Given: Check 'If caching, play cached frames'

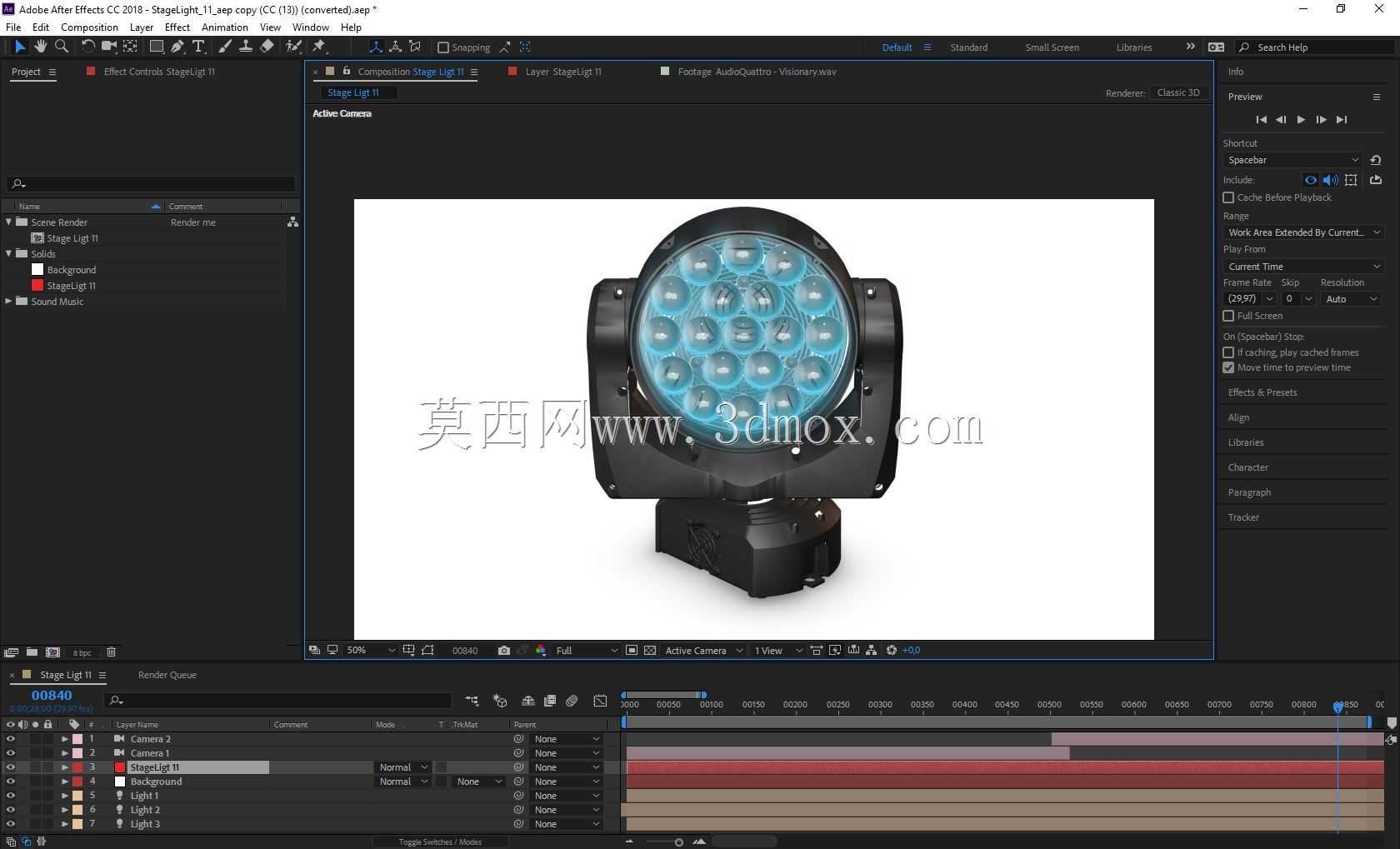Looking at the screenshot, I should click(x=1228, y=352).
